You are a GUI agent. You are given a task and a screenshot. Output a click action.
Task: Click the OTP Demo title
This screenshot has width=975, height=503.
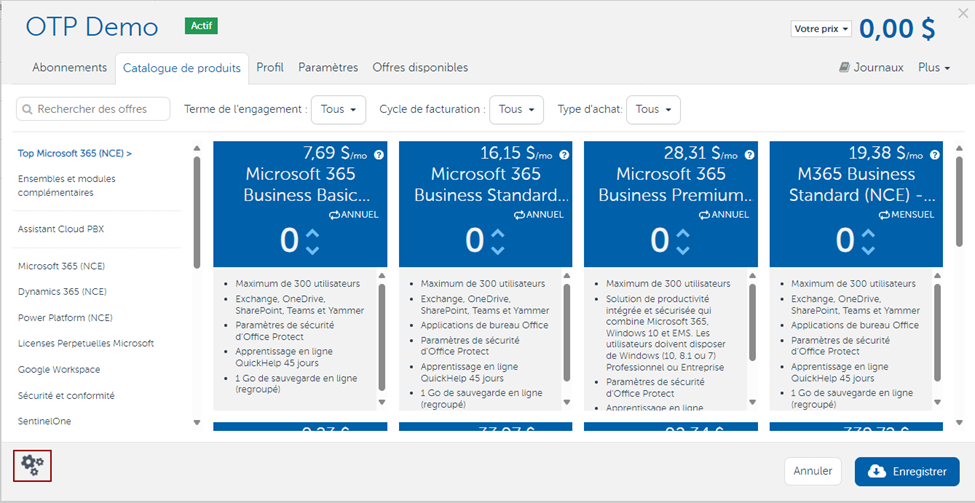pyautogui.click(x=92, y=27)
